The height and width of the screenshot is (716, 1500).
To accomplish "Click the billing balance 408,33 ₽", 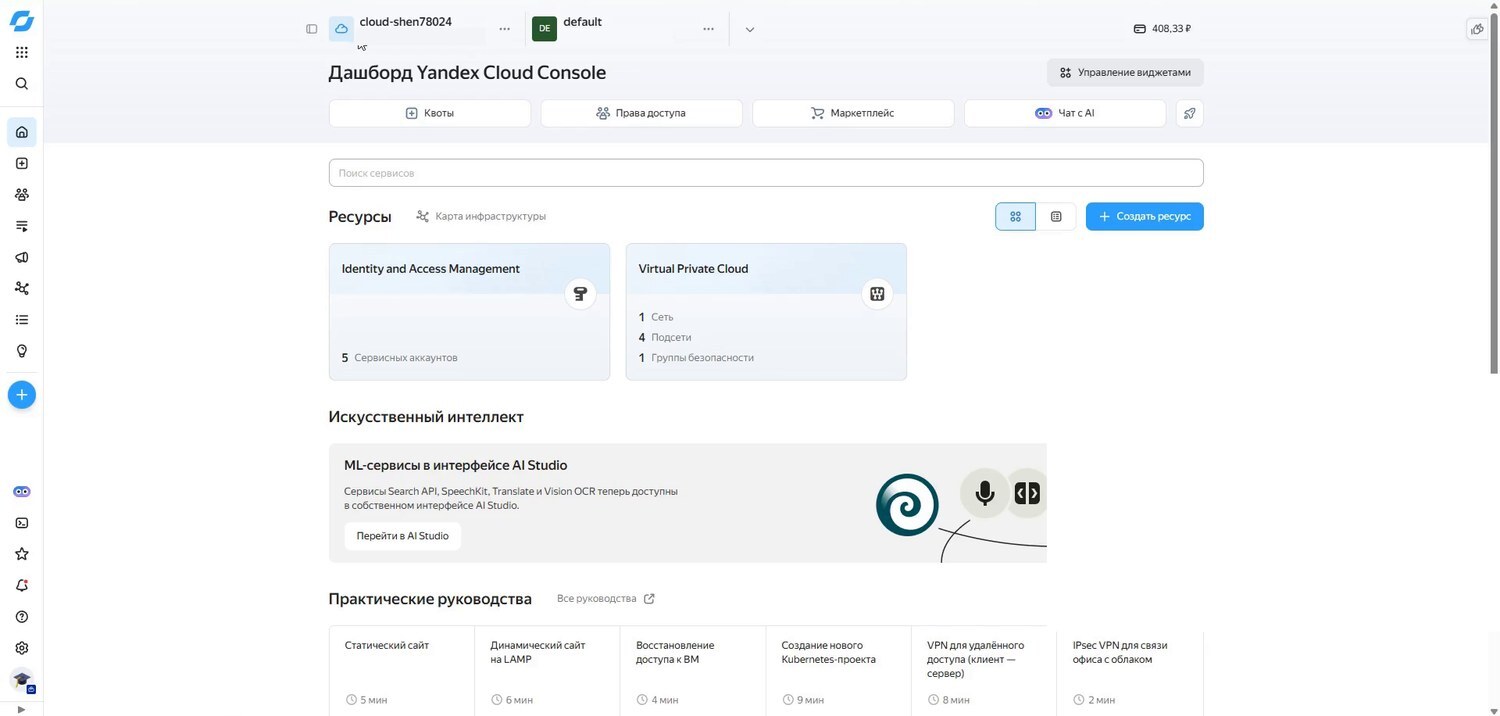I will tap(1162, 29).
